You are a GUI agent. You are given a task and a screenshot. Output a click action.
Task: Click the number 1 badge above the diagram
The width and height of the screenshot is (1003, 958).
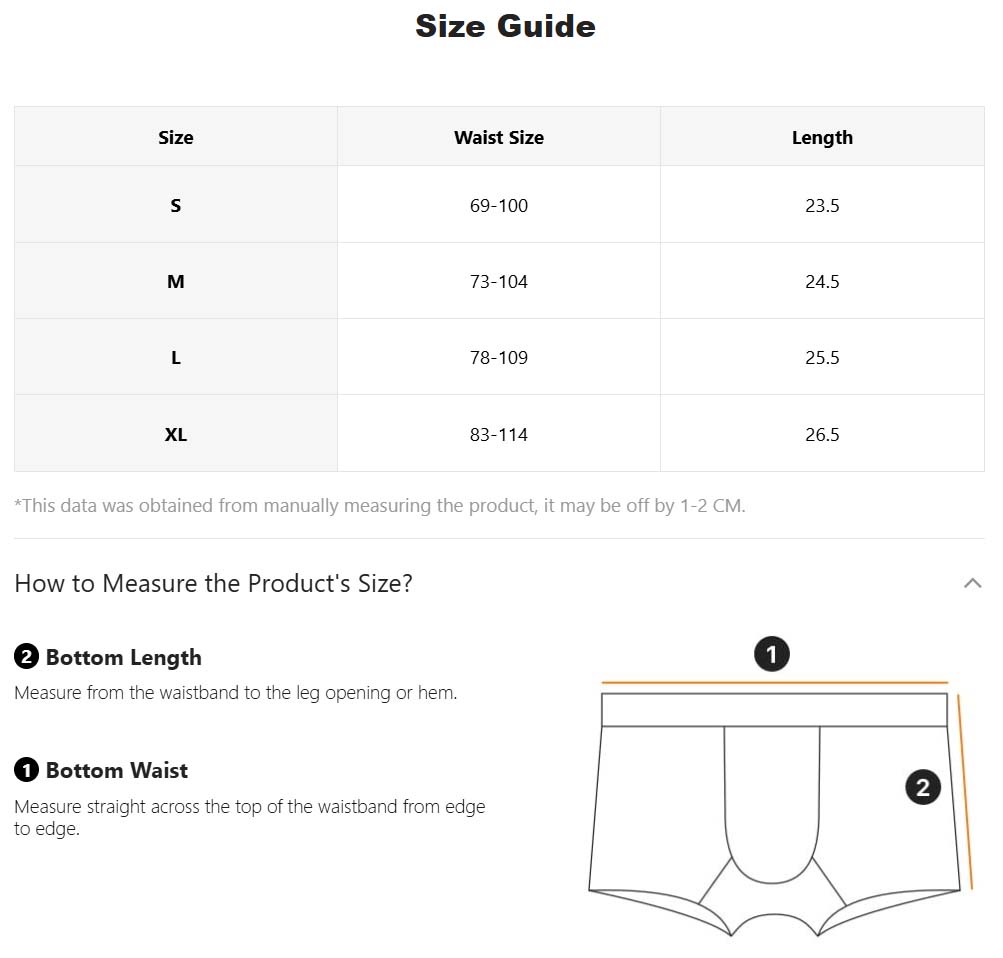771,655
